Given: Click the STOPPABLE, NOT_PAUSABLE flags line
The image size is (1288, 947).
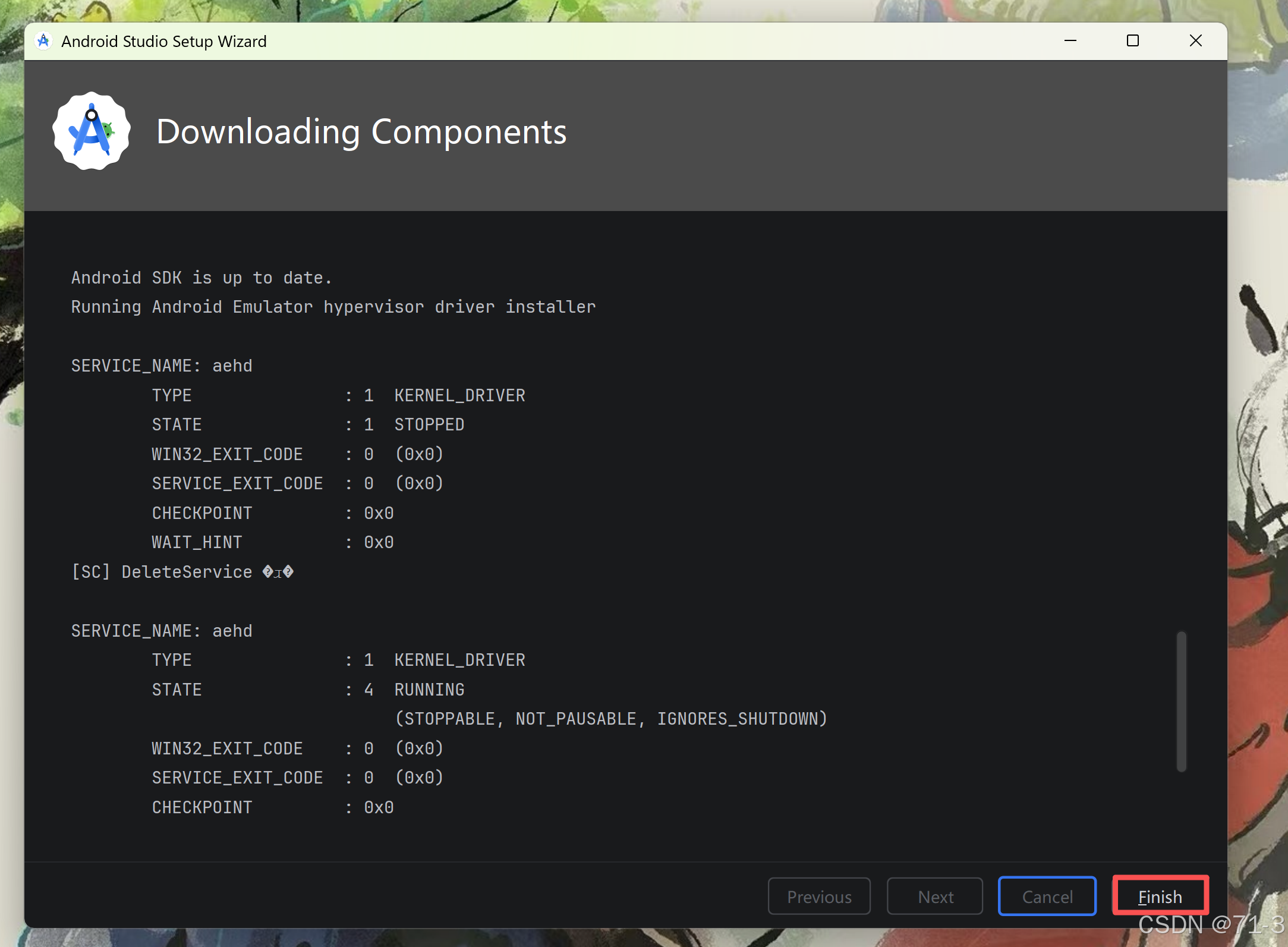Looking at the screenshot, I should click(611, 719).
